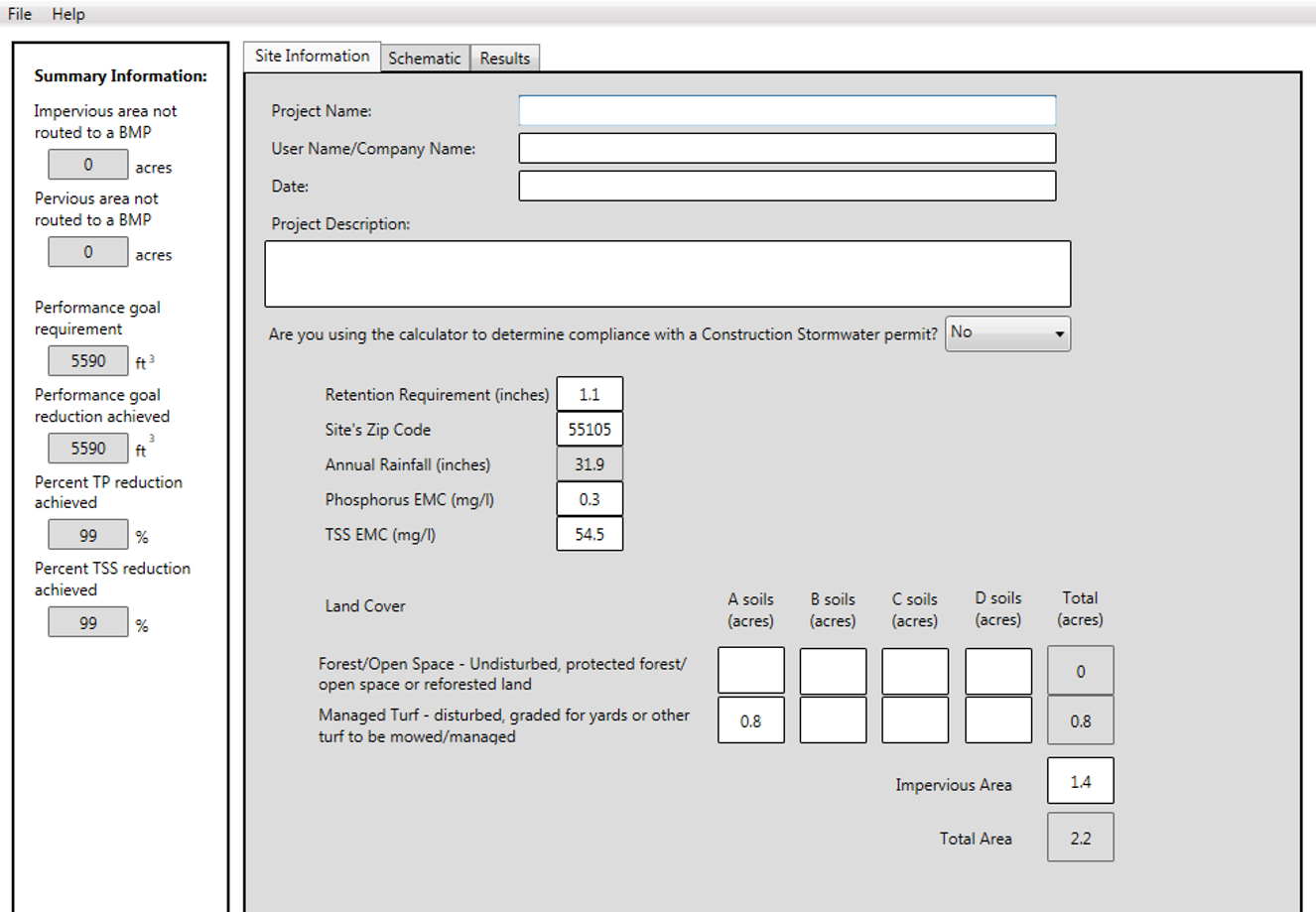The width and height of the screenshot is (1316, 912).
Task: Click the Forest/Open Space B soils field
Action: pos(834,670)
